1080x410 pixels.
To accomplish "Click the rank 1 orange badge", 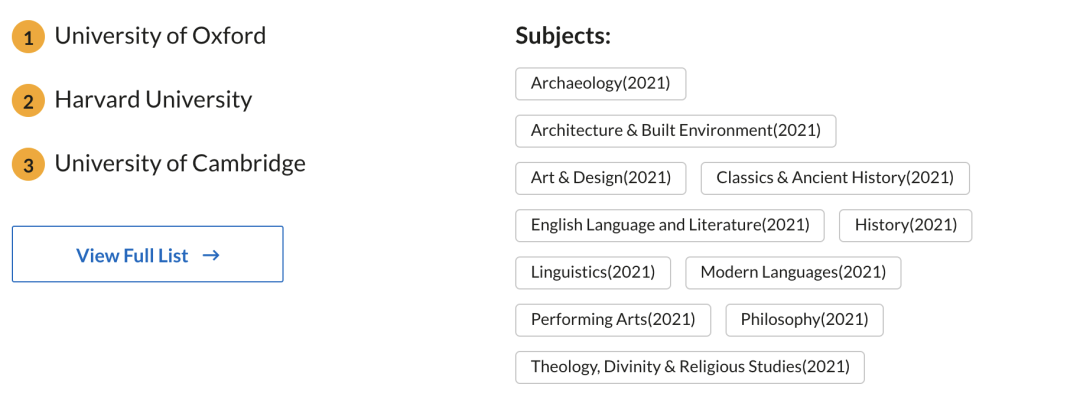I will pos(28,38).
